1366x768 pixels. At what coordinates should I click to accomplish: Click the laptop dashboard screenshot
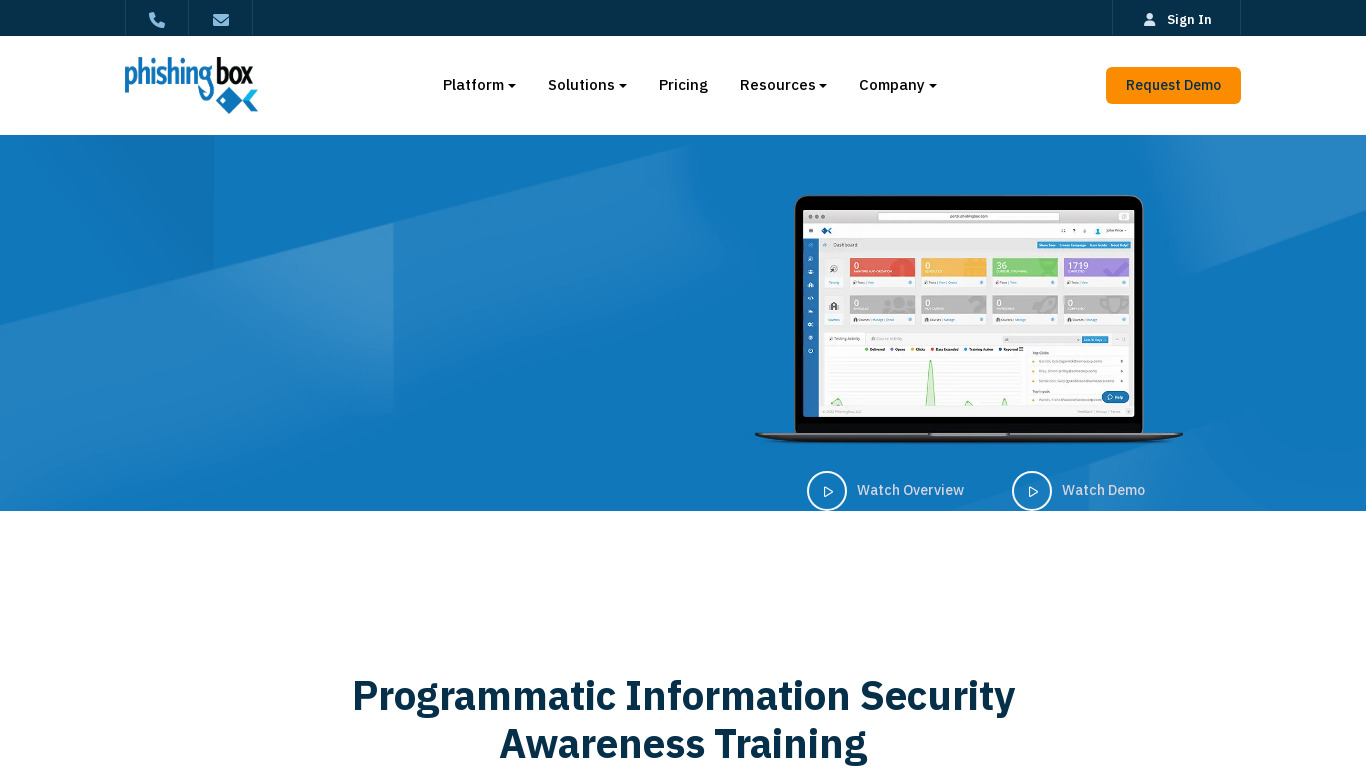(x=968, y=319)
